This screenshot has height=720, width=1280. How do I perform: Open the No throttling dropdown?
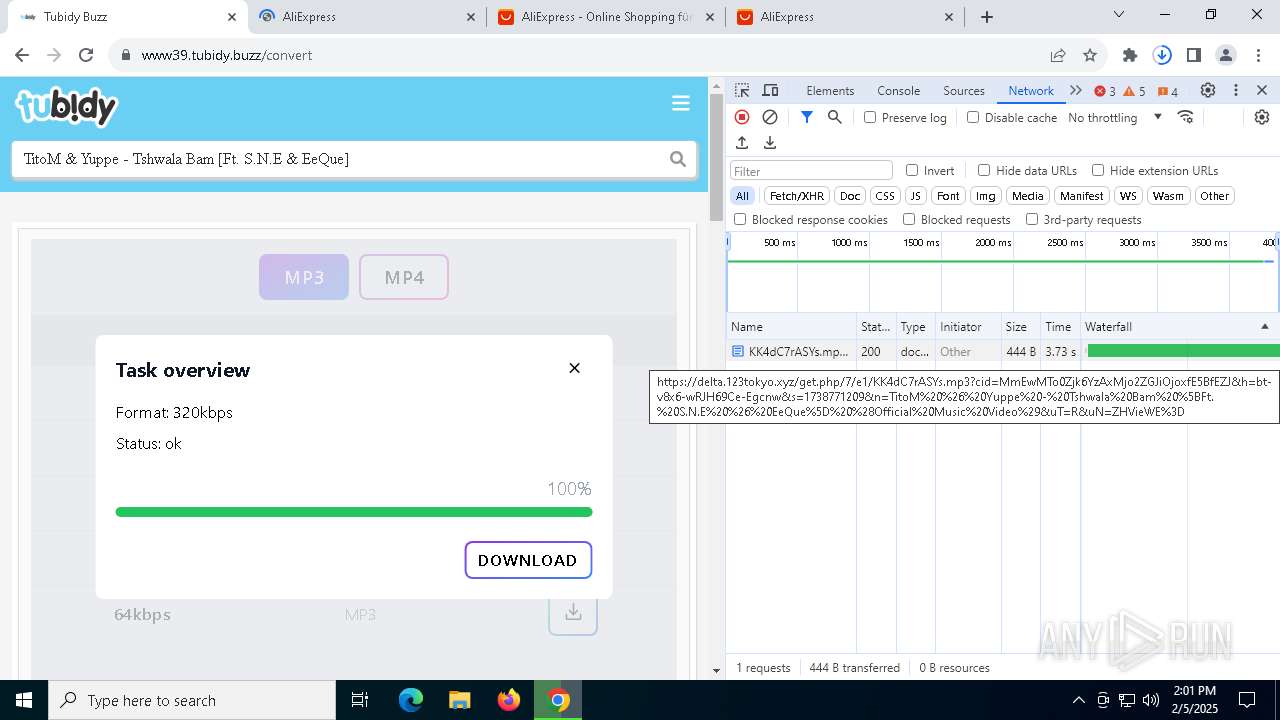1115,117
